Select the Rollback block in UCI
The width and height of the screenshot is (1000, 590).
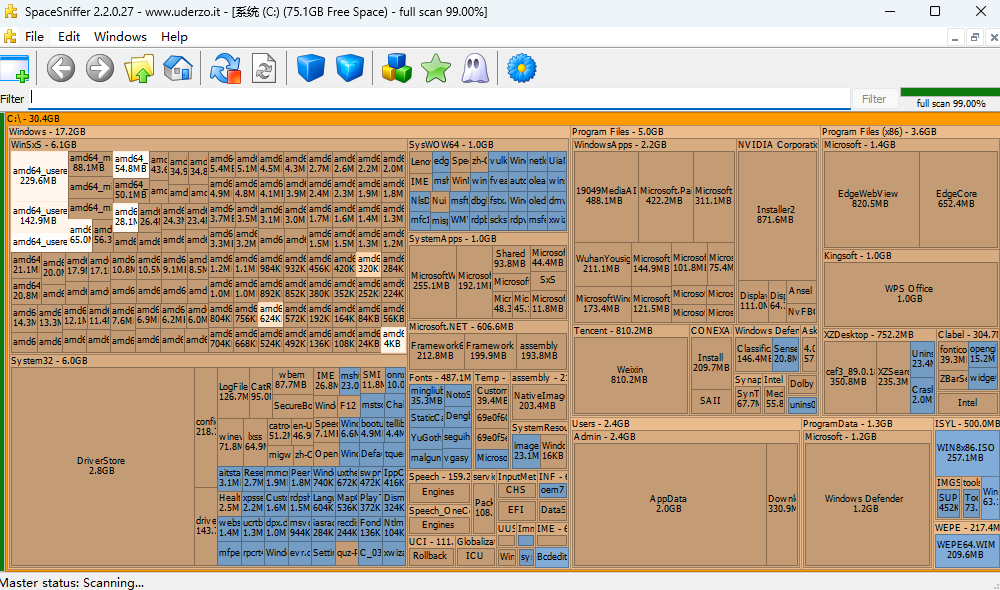tap(430, 556)
